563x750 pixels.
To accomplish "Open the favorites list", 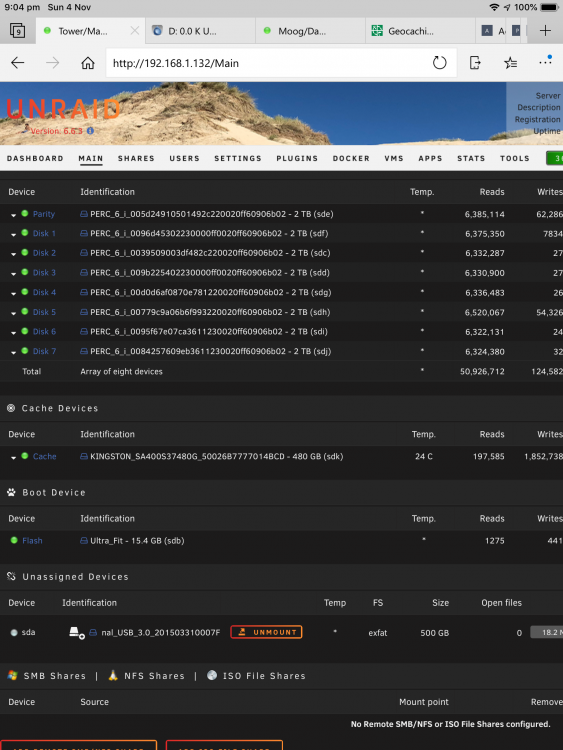I will click(x=510, y=63).
